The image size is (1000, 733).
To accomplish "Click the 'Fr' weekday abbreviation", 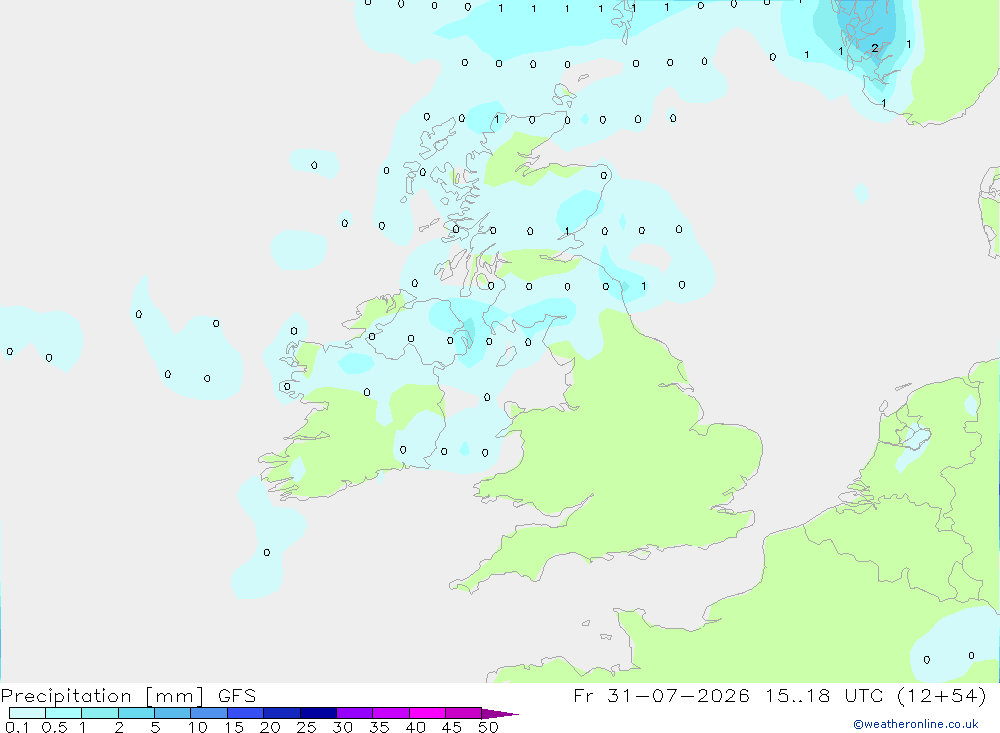I will [583, 695].
